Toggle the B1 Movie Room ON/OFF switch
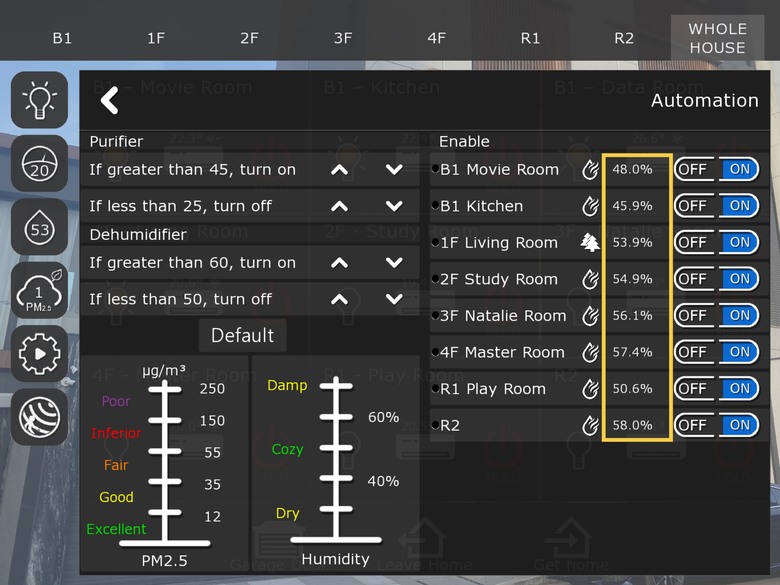The height and width of the screenshot is (585, 780). pyautogui.click(x=716, y=170)
